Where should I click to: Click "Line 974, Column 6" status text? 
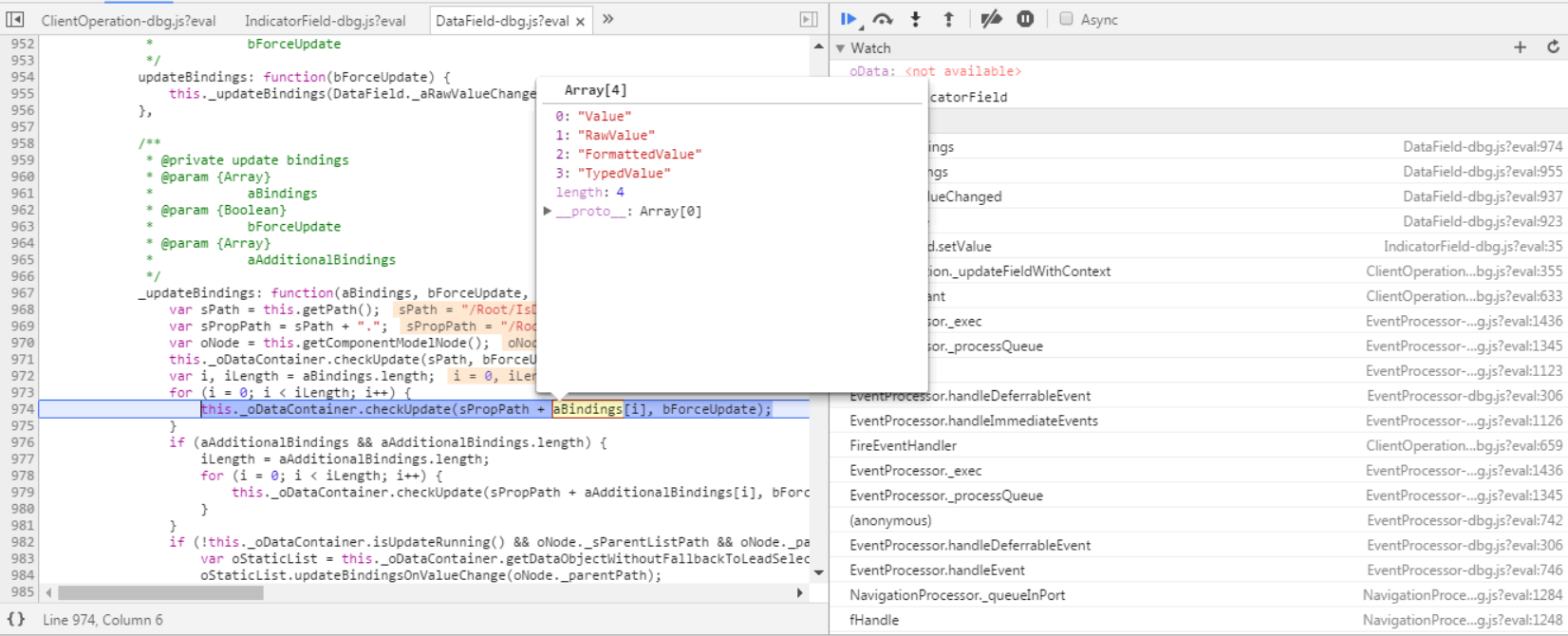coord(103,620)
